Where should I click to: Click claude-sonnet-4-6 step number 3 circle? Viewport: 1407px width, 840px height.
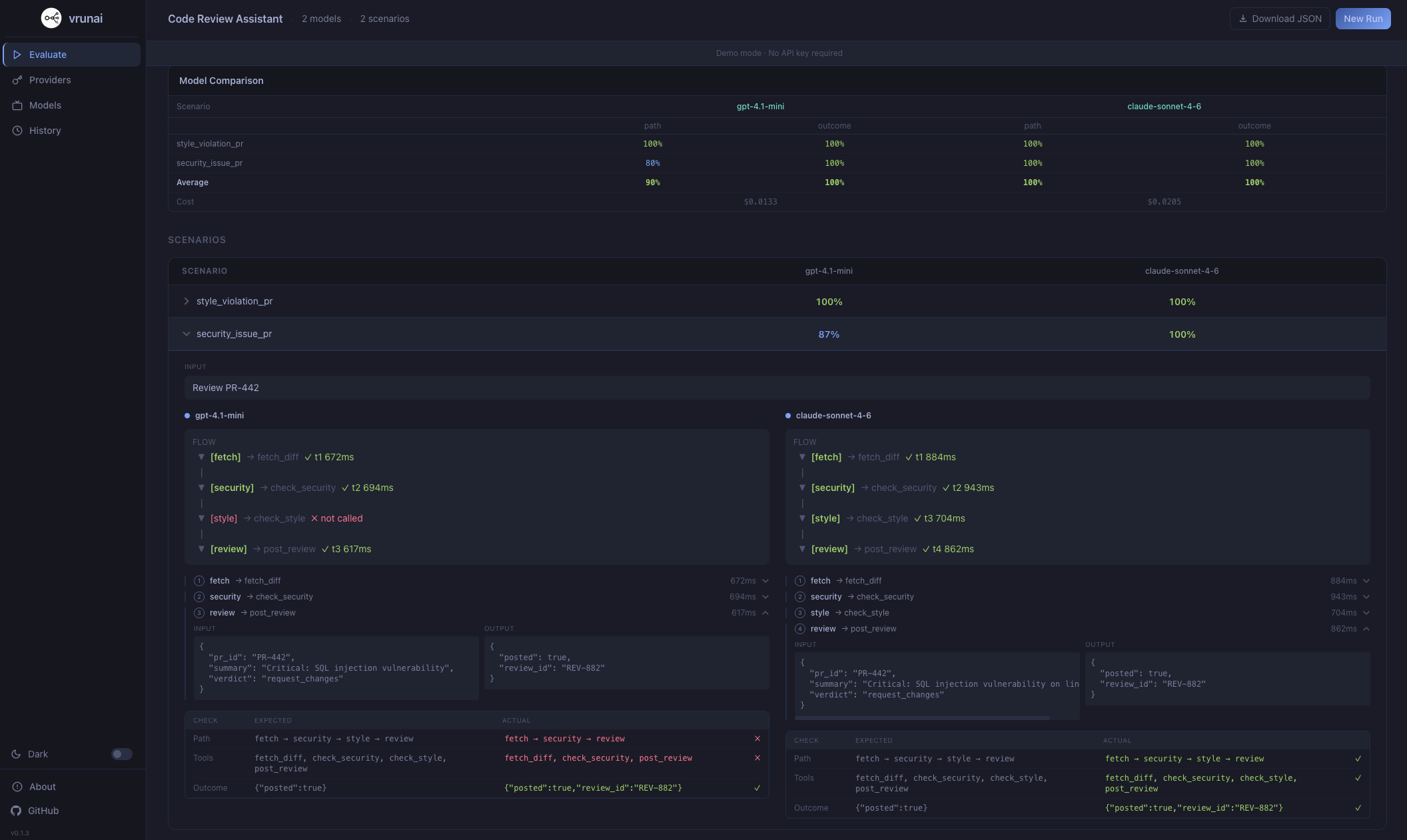coord(800,613)
